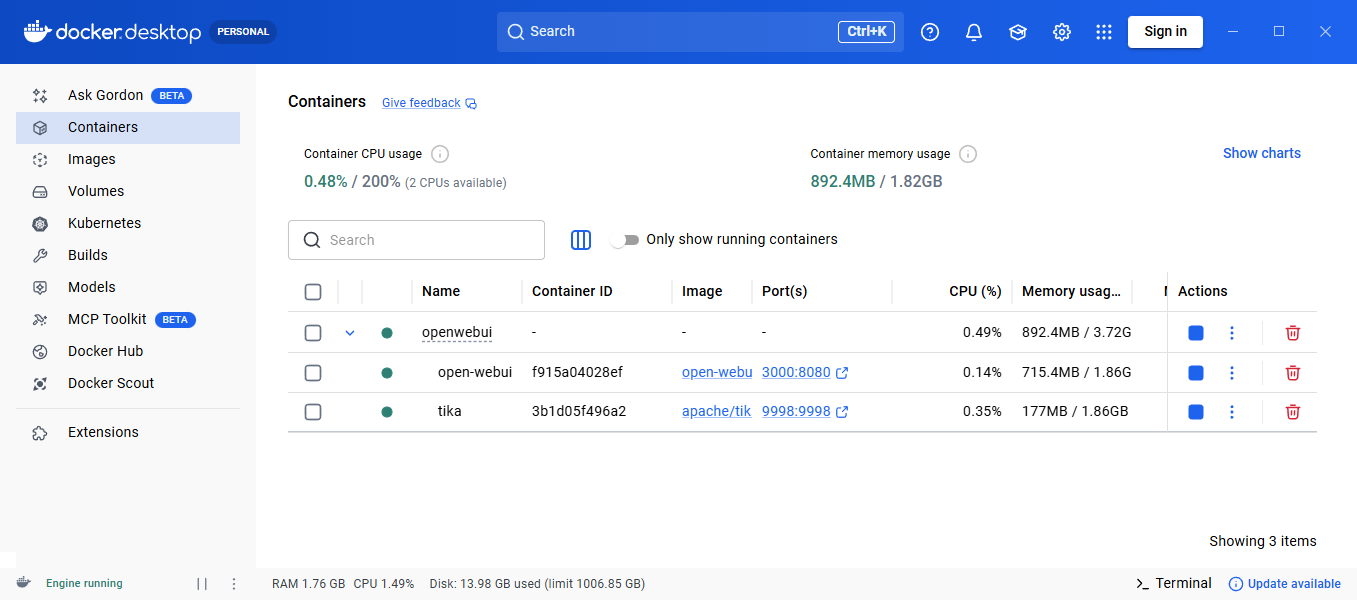Viewport: 1357px width, 600px height.
Task: Open the Learning Center graduation cap icon
Action: [x=1018, y=32]
